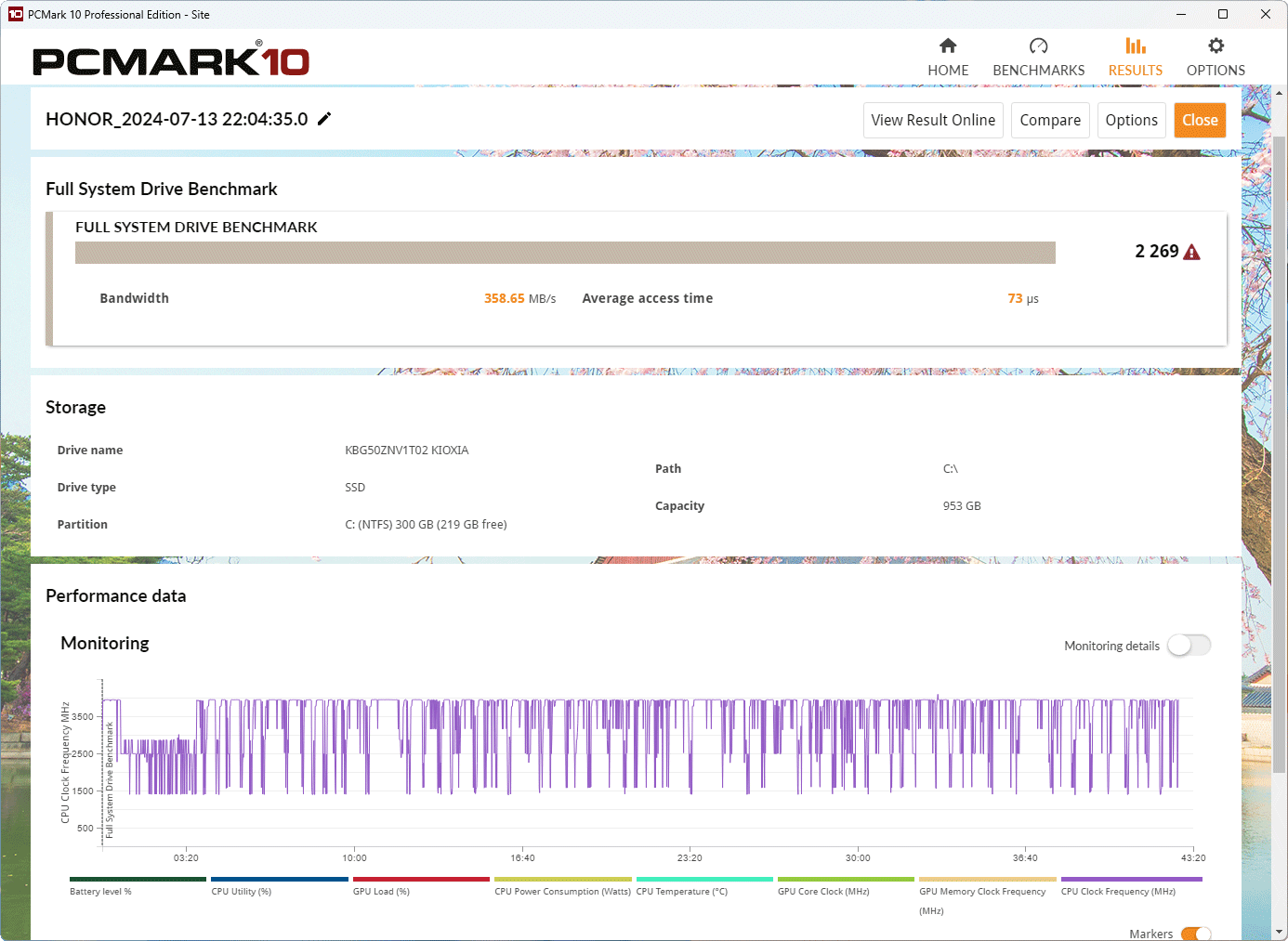The width and height of the screenshot is (1288, 941).
Task: Click the 2 269 score value
Action: click(x=1156, y=252)
